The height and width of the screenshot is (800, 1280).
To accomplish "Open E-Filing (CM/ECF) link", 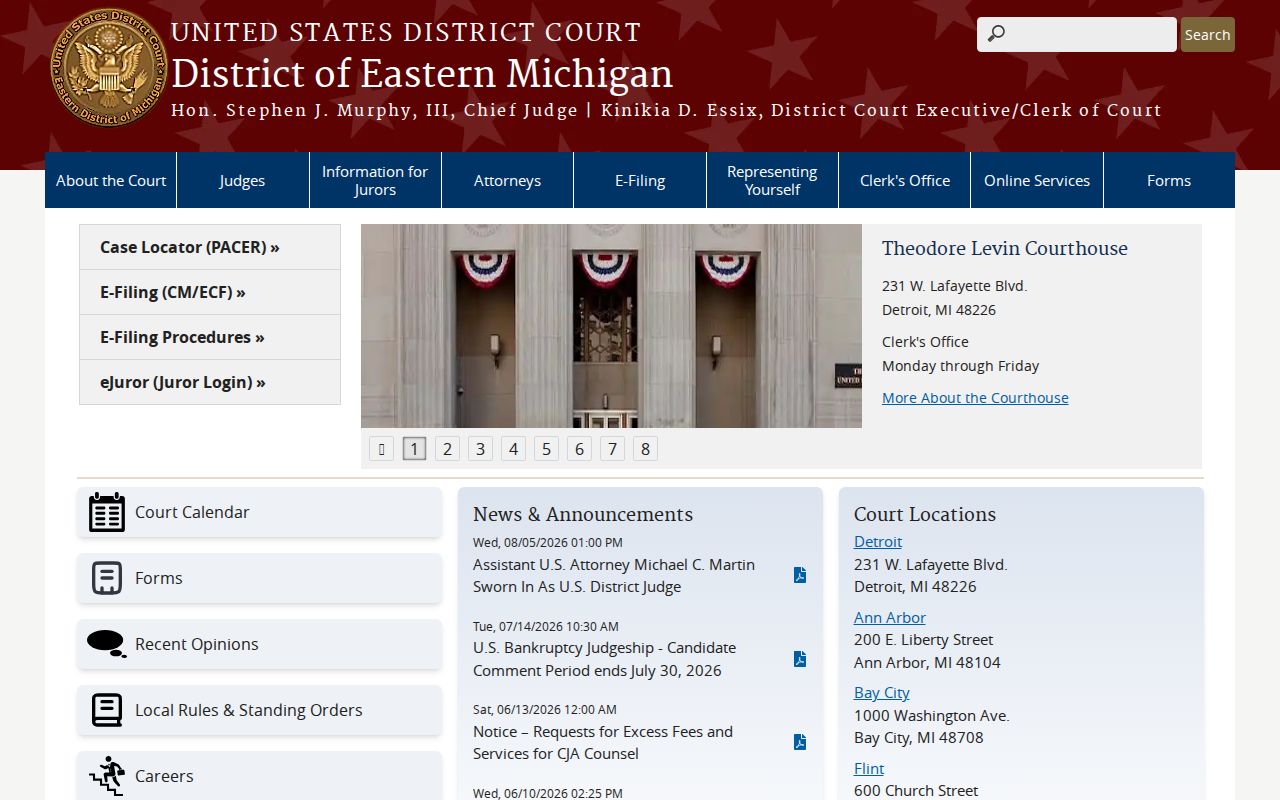I will tap(210, 292).
